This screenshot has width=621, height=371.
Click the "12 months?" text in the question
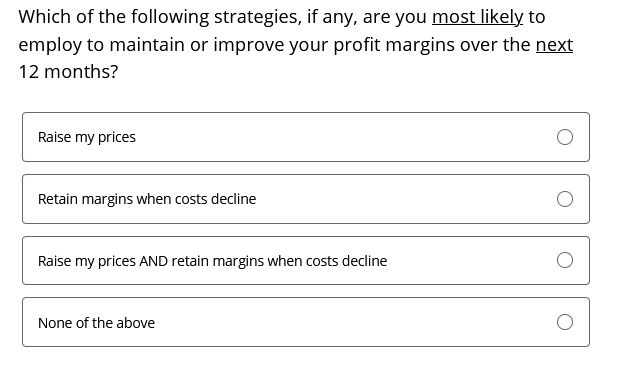[x=68, y=72]
